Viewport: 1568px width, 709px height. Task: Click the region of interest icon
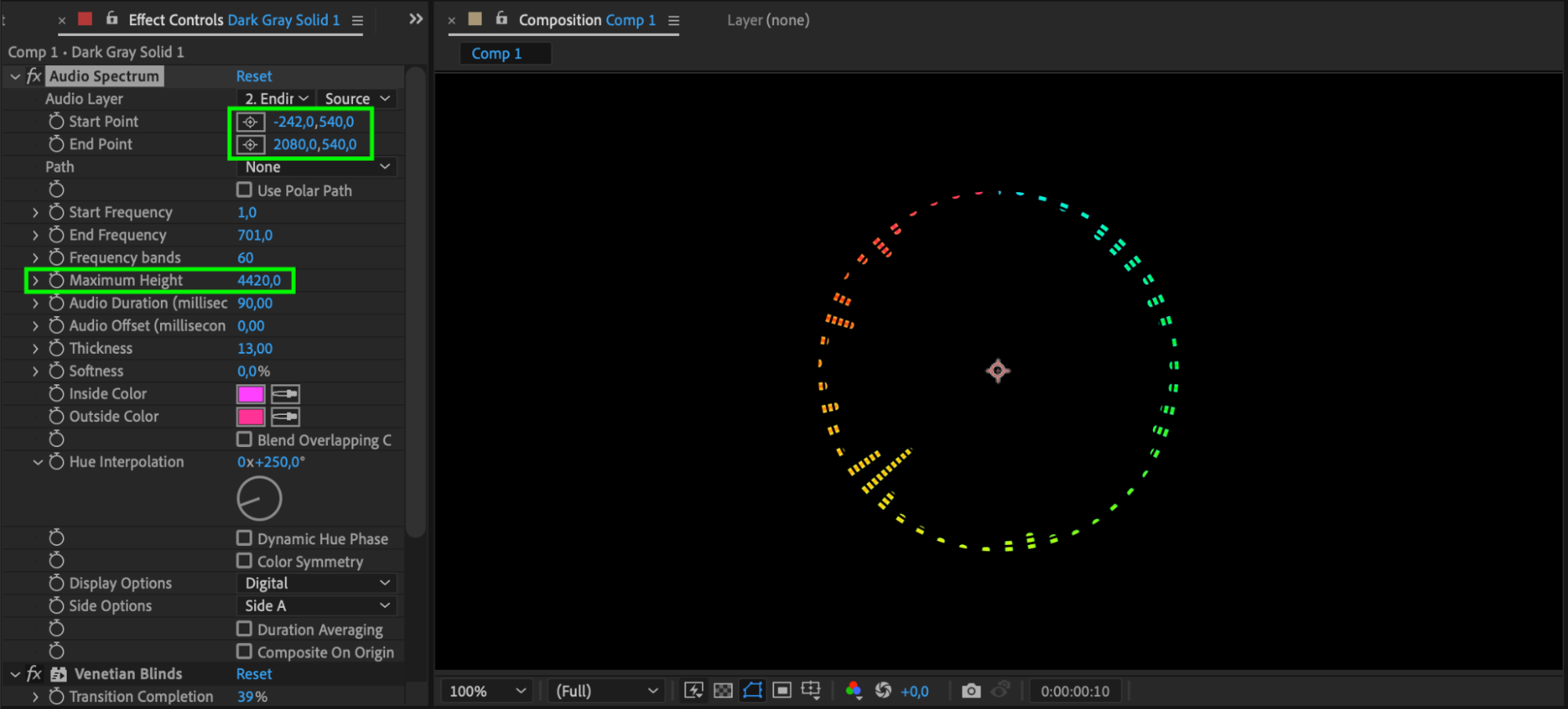pos(782,690)
